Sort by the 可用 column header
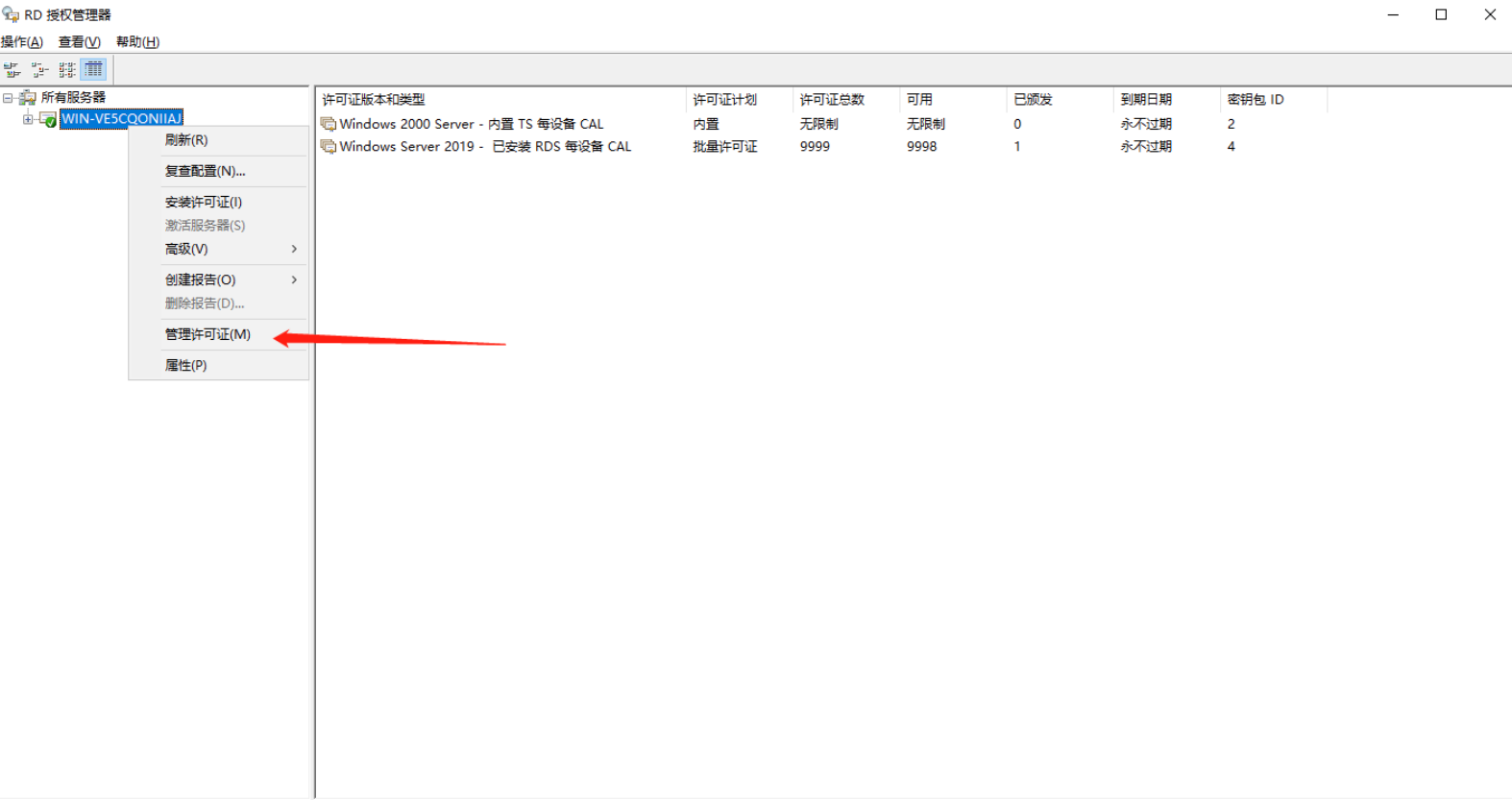 953,100
